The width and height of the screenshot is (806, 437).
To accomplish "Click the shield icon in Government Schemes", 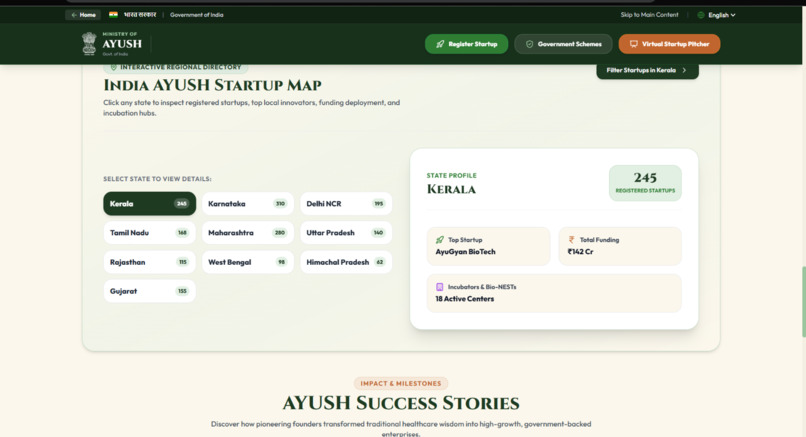I will tap(529, 44).
